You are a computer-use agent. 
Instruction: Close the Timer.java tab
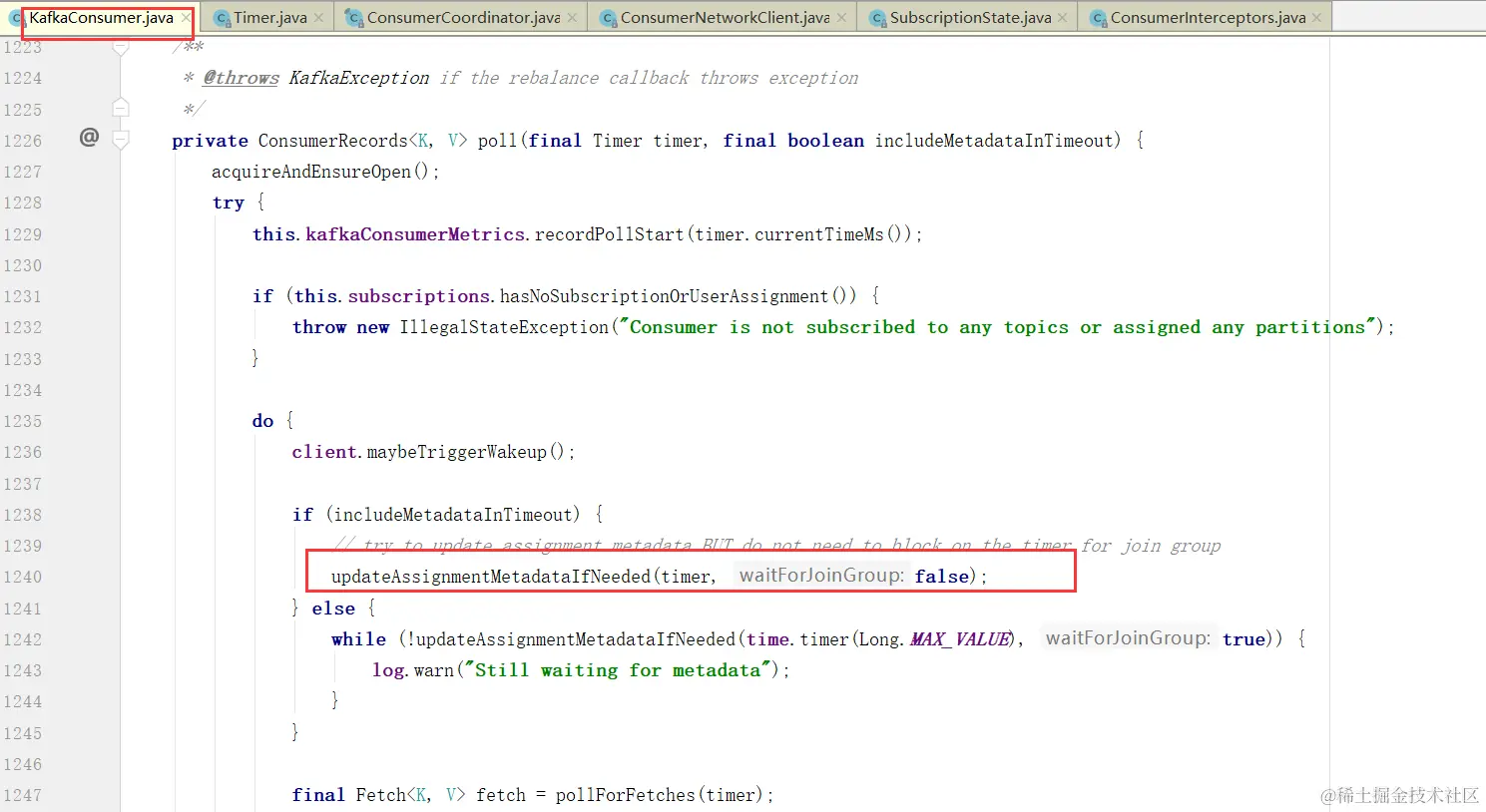tap(318, 18)
